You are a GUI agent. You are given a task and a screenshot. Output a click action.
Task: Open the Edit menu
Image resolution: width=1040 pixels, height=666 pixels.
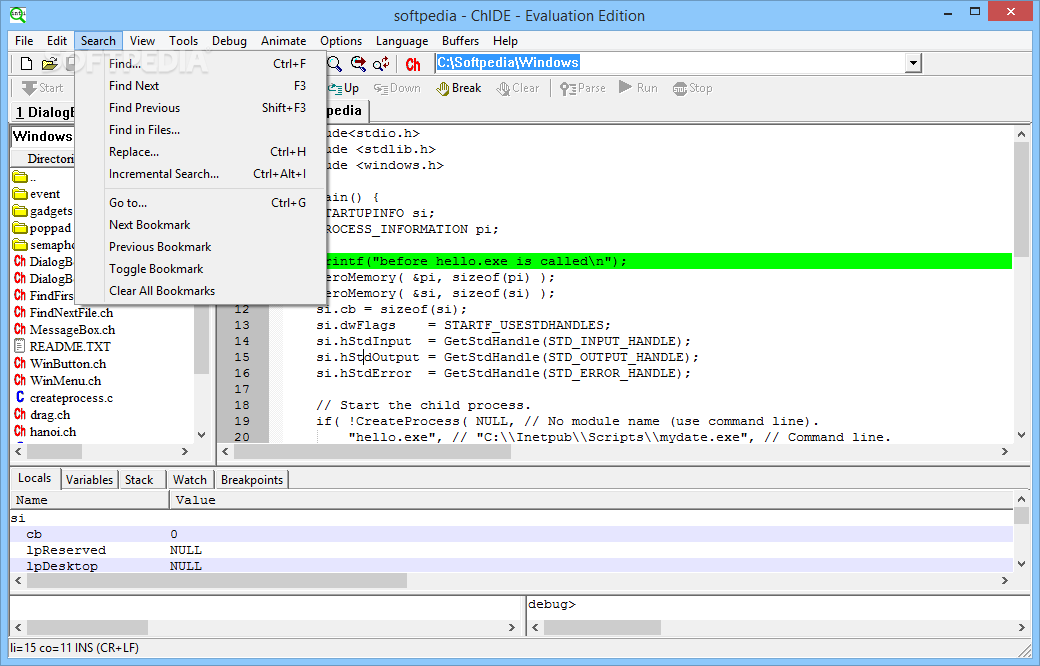[x=56, y=40]
